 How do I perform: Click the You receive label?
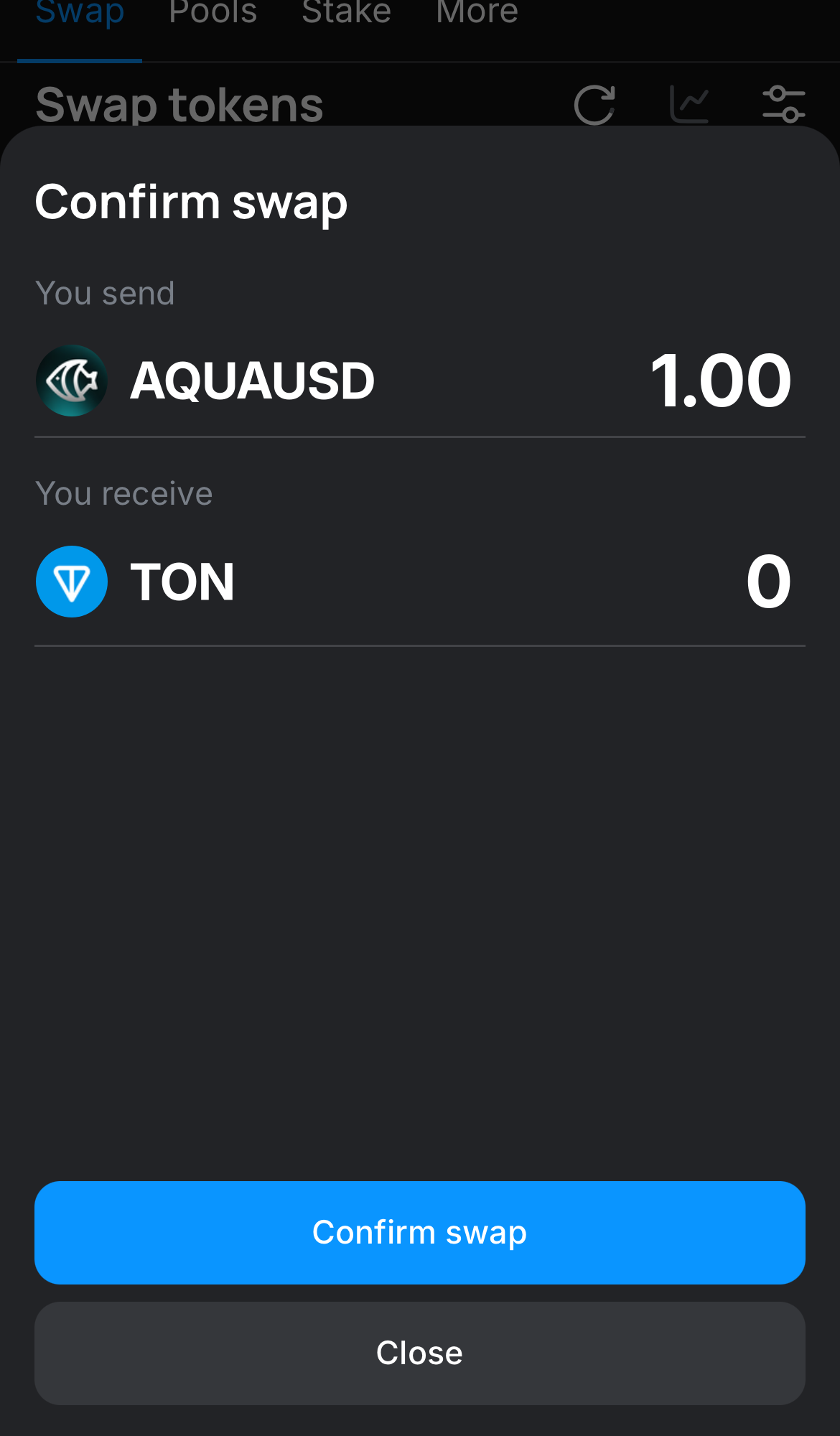(x=124, y=494)
